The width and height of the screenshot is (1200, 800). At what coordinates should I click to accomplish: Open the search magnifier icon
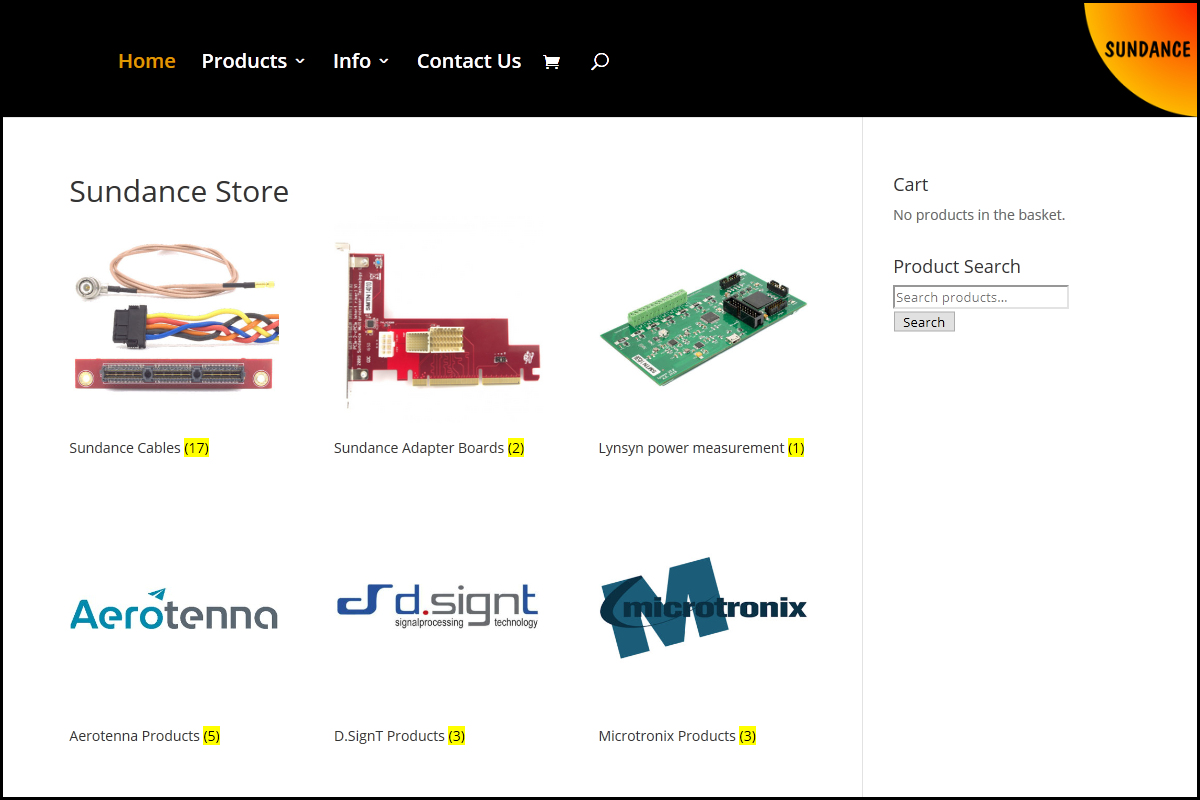[x=599, y=62]
